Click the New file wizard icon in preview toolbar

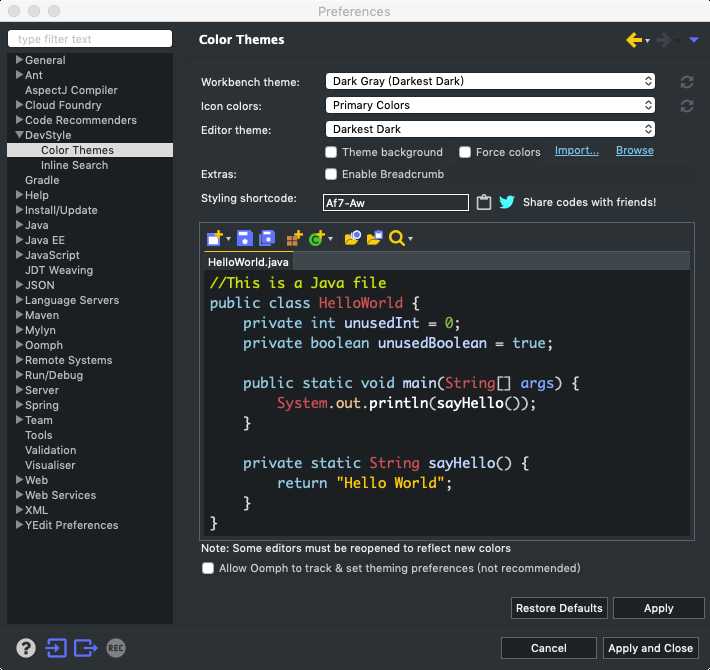tap(215, 238)
